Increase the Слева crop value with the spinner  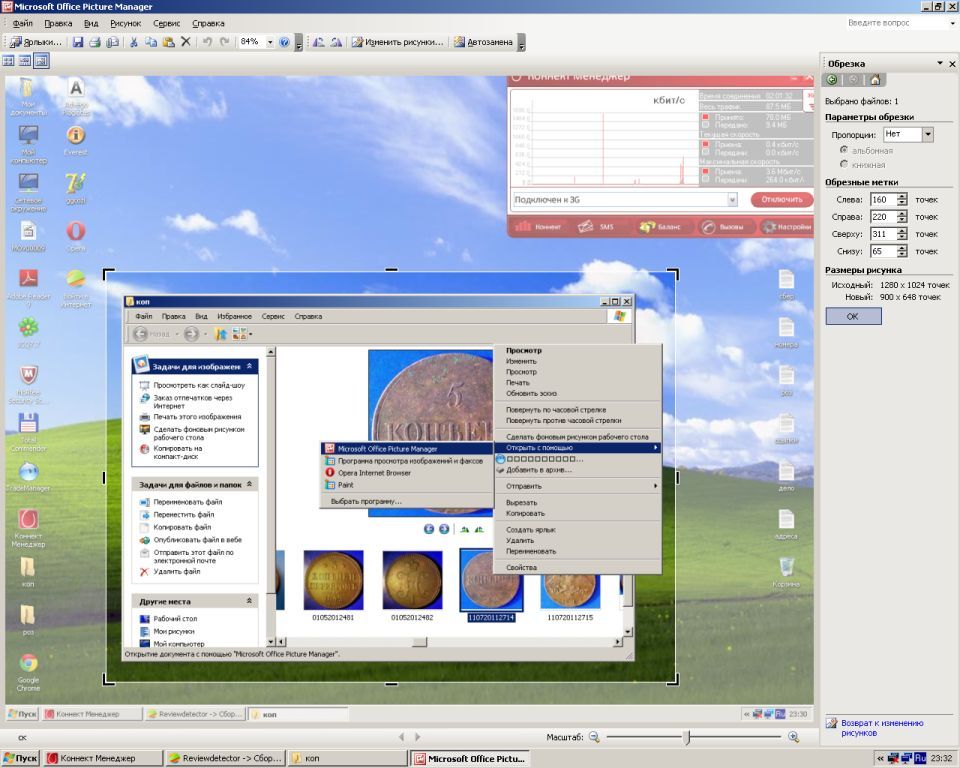(902, 196)
